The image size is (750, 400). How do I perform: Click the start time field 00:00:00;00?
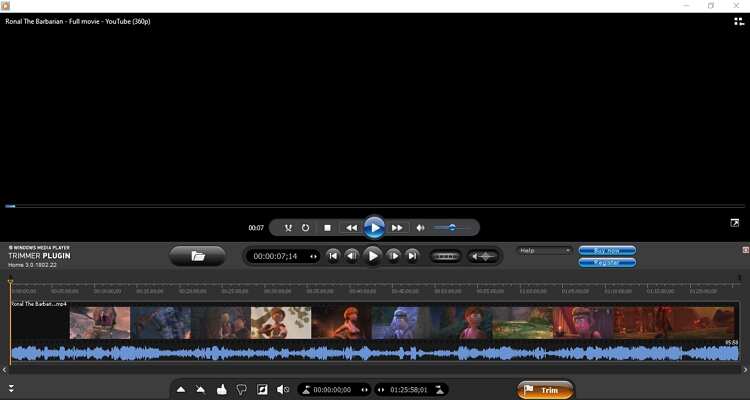[x=332, y=390]
